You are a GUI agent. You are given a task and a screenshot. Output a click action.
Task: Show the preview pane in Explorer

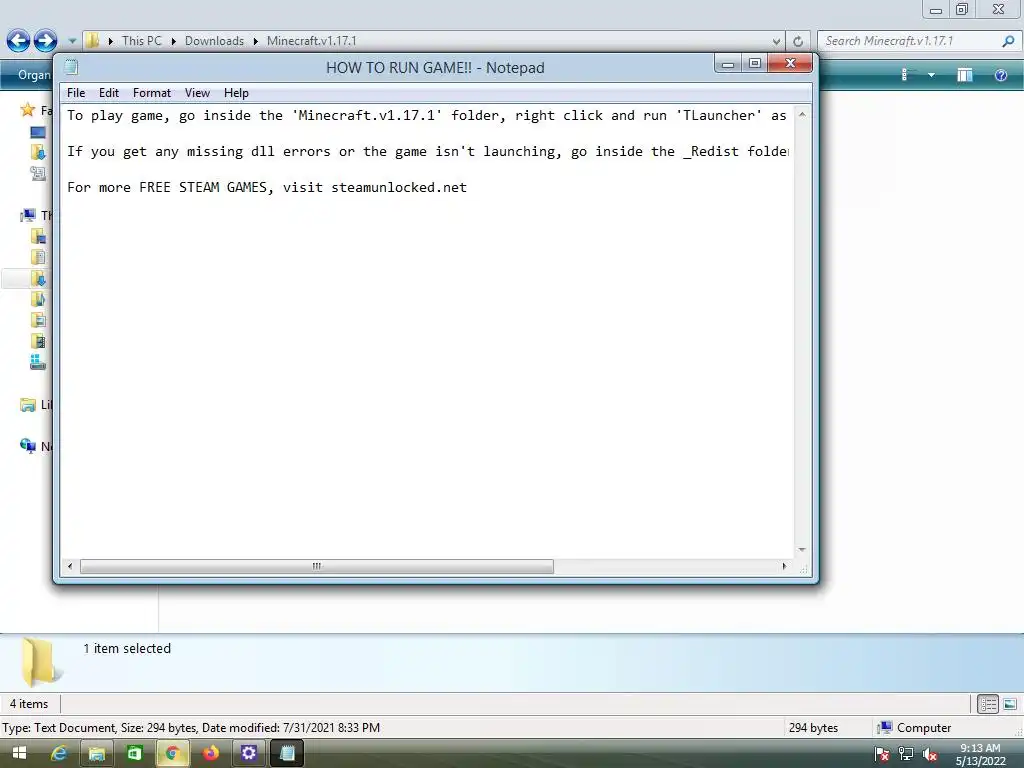(965, 75)
